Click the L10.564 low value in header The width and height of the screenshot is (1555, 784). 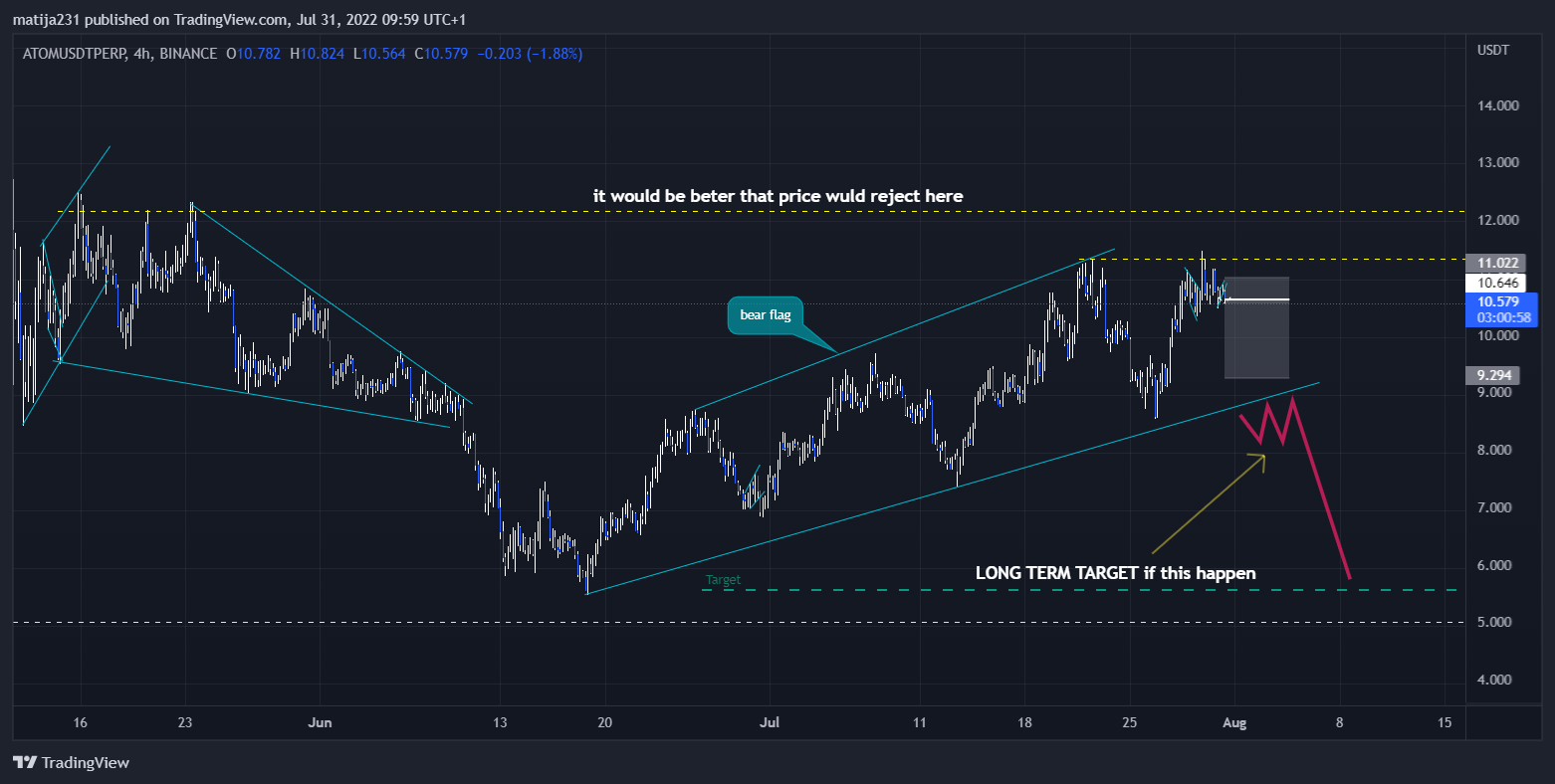click(x=379, y=54)
